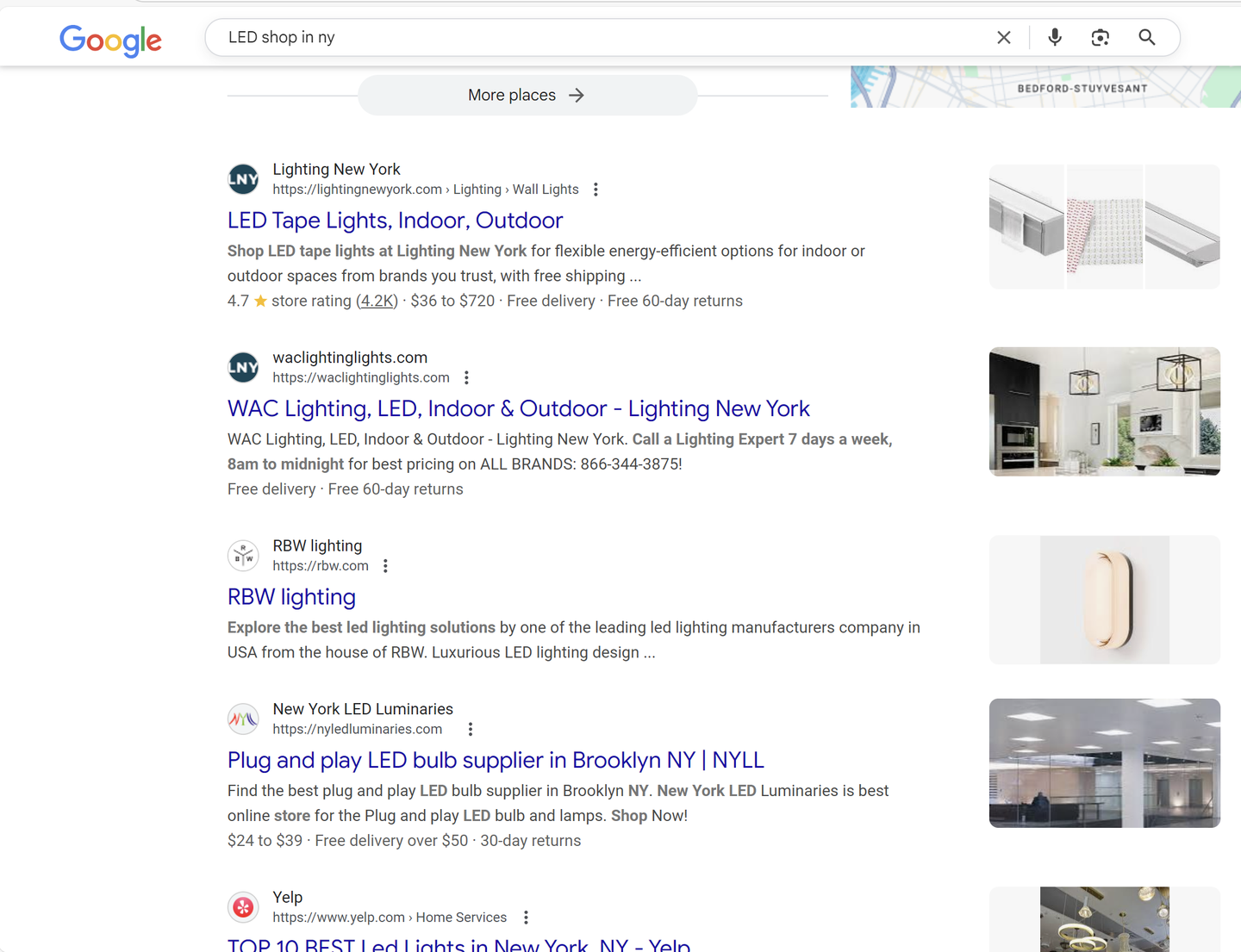Open options menu for rbw.com result
The image size is (1241, 952).
click(385, 566)
